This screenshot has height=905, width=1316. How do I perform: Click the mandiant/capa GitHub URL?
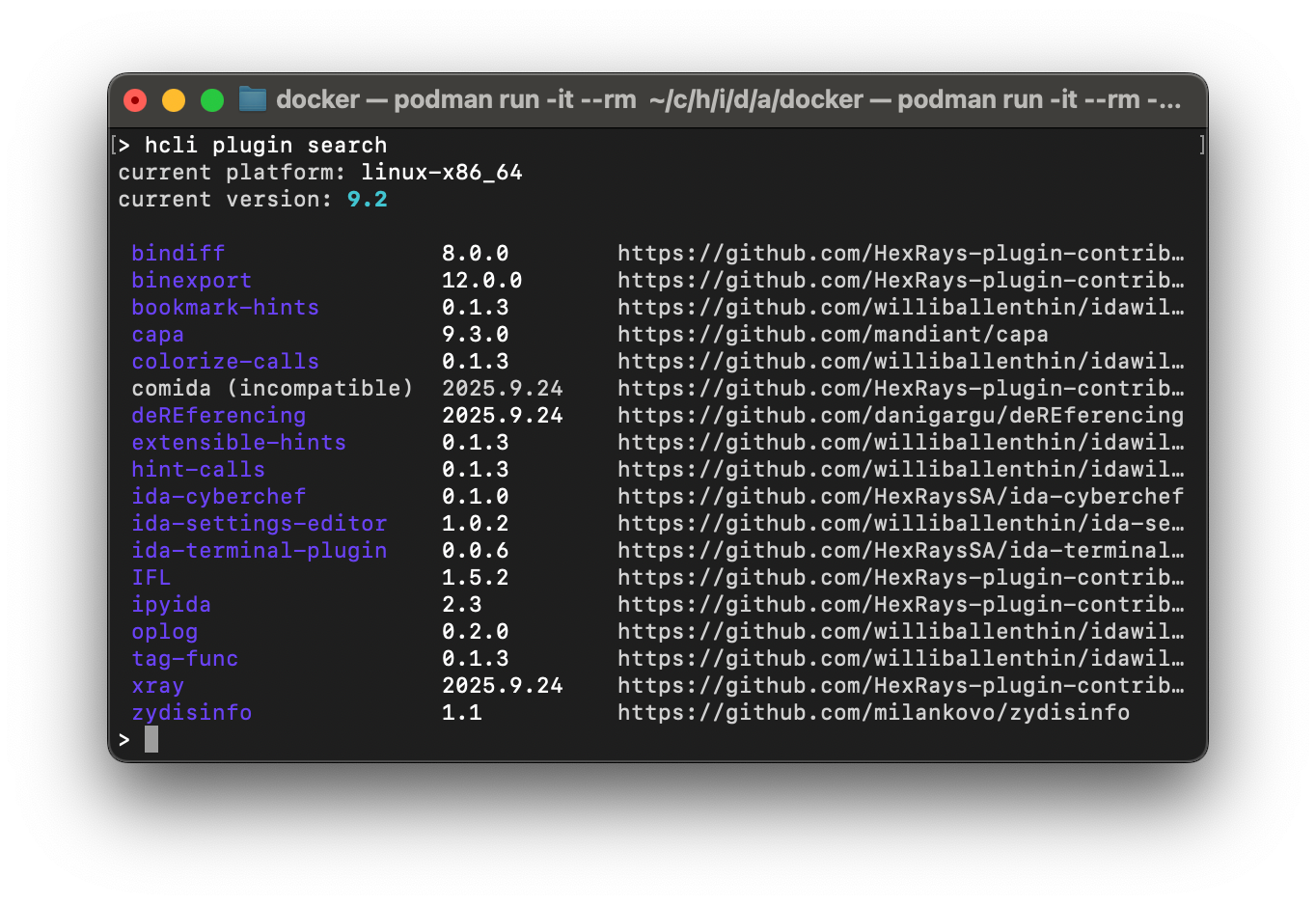(832, 335)
